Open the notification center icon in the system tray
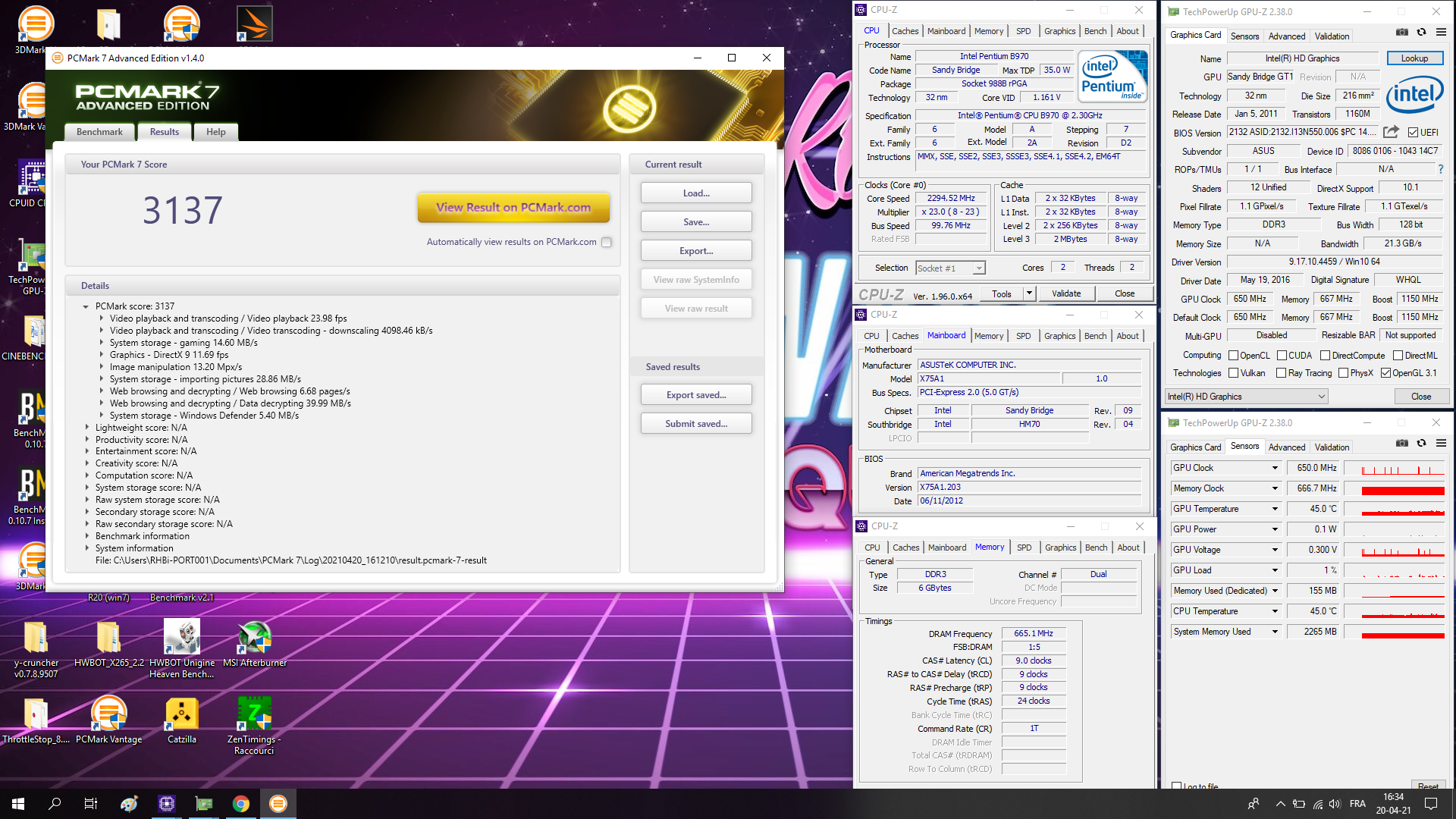Image resolution: width=1456 pixels, height=819 pixels. 1431,804
